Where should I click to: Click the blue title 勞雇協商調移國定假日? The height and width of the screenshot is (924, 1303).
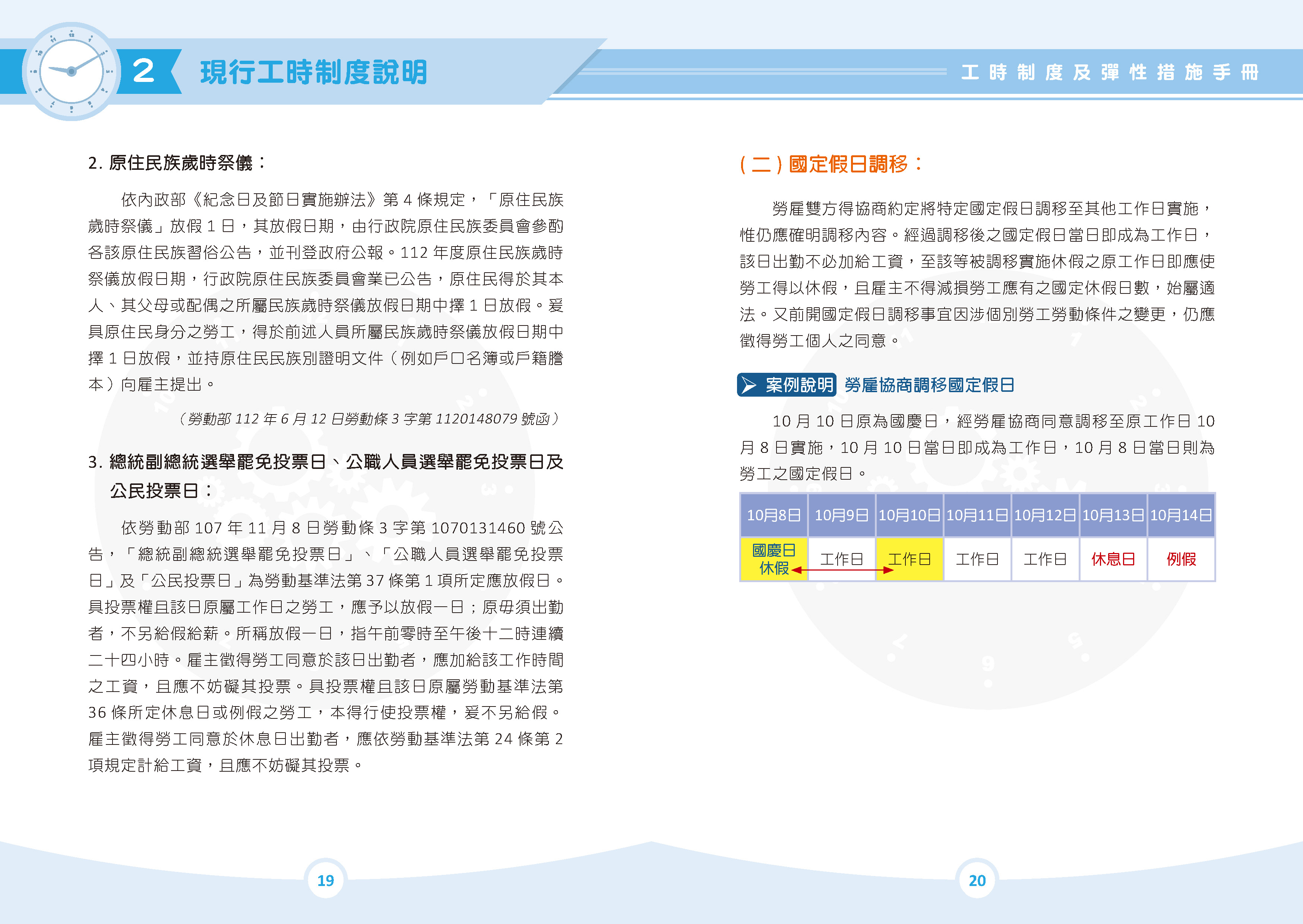929,385
